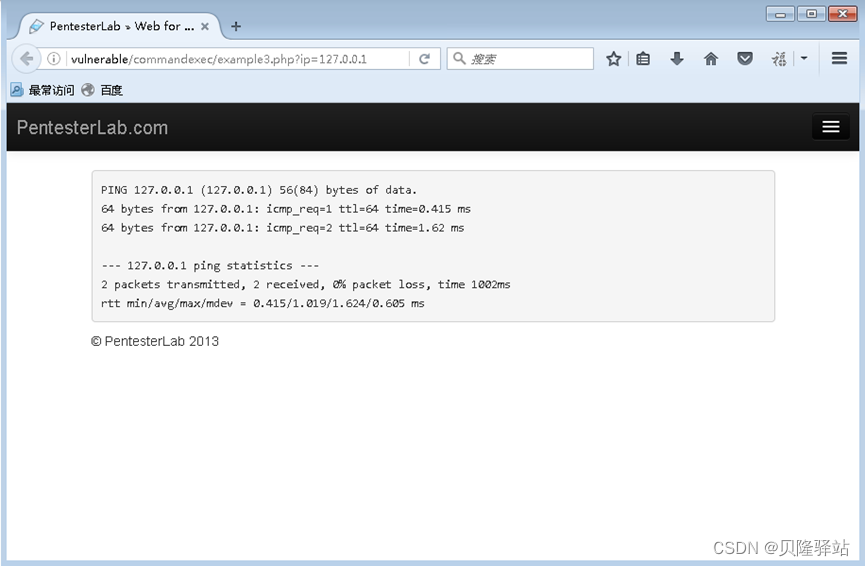Click the browser back arrow button

26,58
